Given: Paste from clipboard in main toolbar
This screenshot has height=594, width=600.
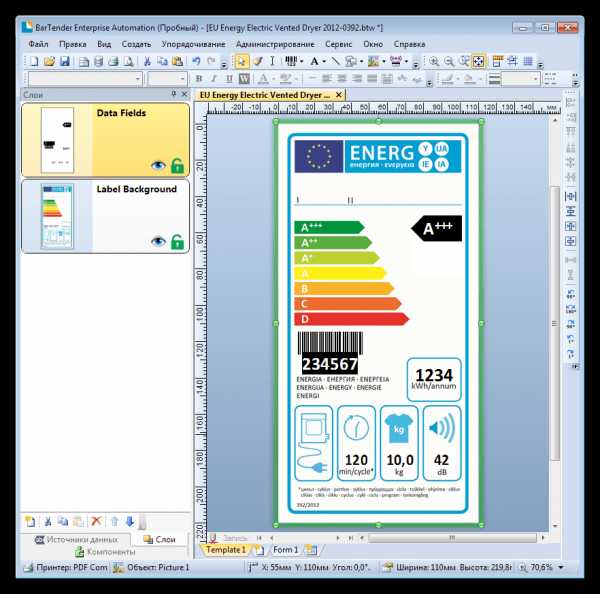Looking at the screenshot, I should (x=177, y=61).
